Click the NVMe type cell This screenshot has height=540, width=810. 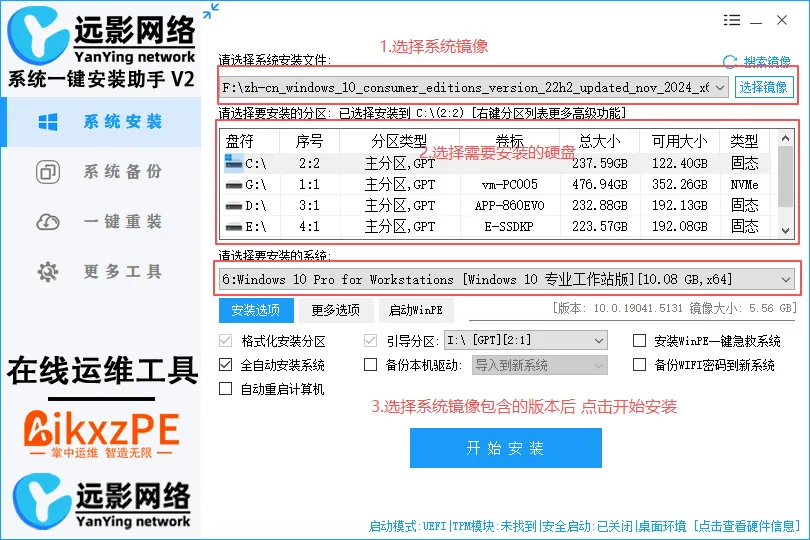coord(744,184)
